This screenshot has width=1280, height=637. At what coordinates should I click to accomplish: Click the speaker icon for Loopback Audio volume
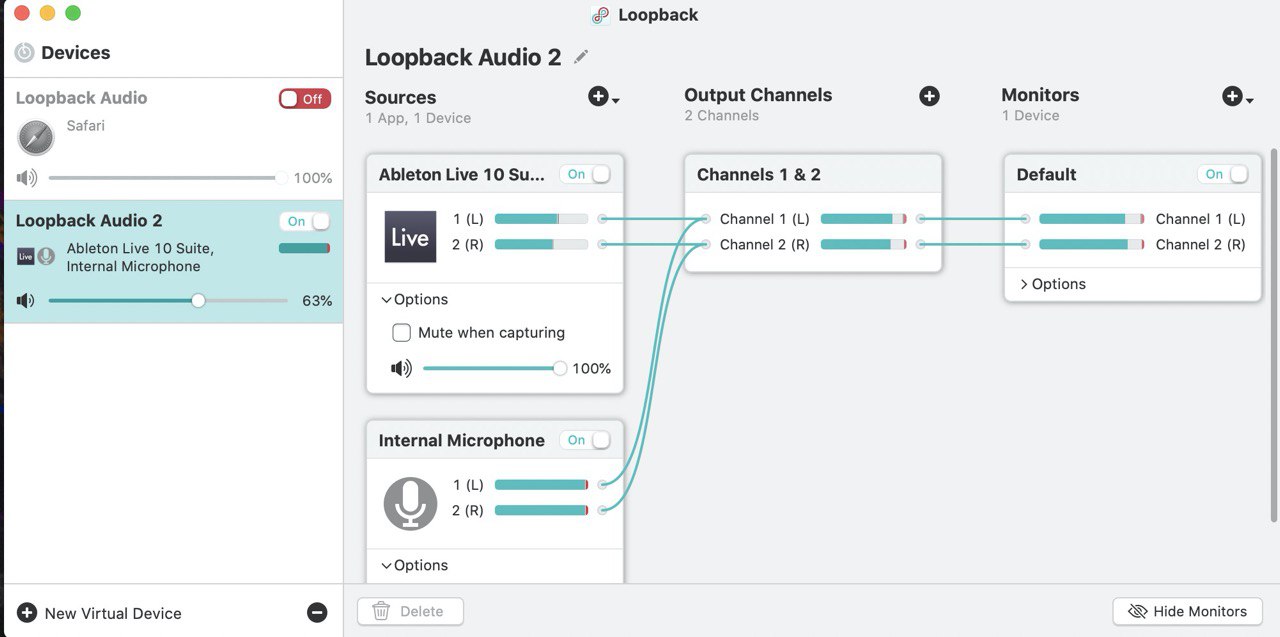pyautogui.click(x=26, y=178)
